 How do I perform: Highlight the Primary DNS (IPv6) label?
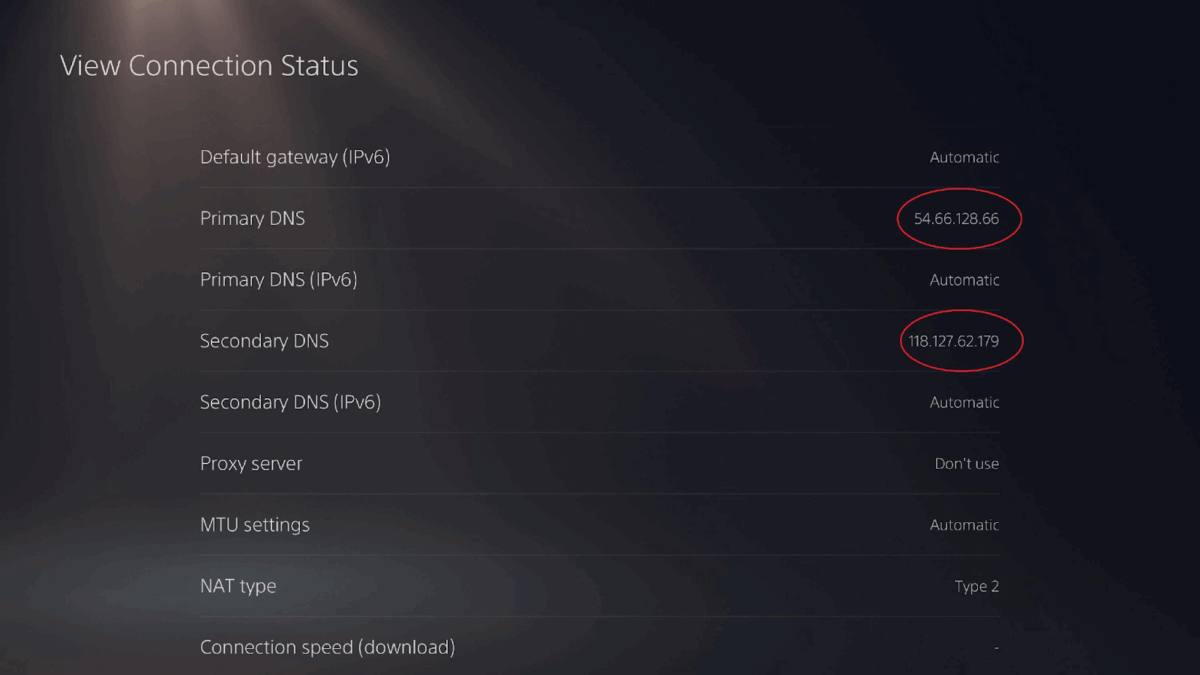pyautogui.click(x=278, y=280)
